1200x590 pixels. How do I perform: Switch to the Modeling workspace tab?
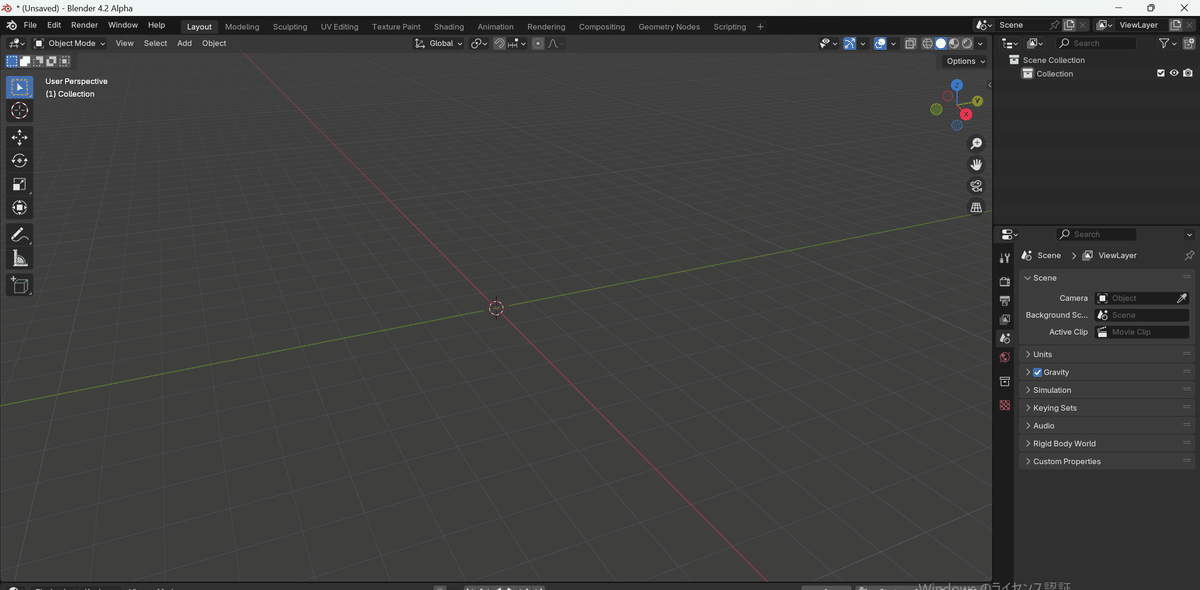[241, 27]
